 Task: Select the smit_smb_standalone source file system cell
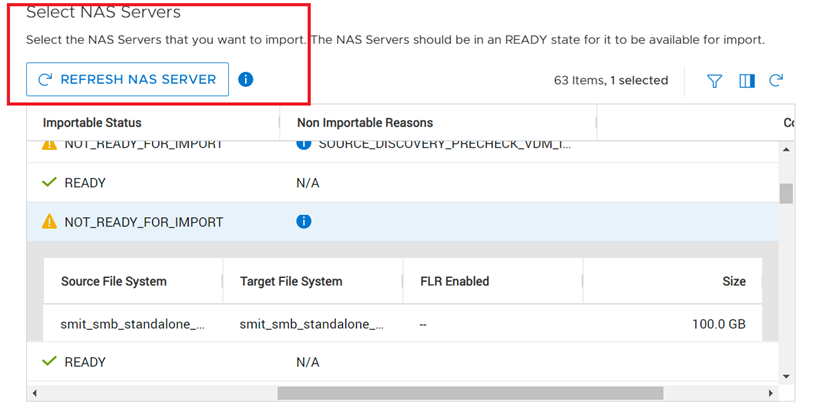133,324
